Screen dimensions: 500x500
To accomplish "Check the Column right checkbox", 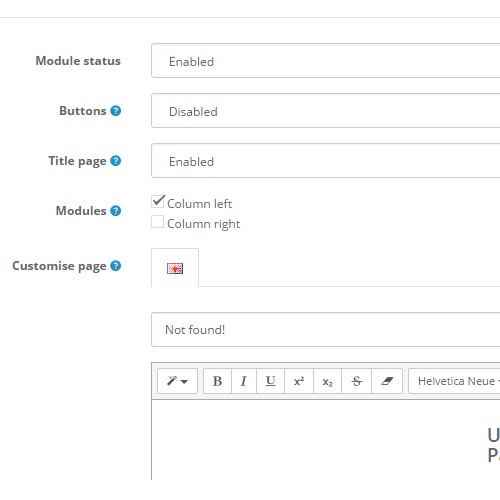I will click(x=157, y=222).
